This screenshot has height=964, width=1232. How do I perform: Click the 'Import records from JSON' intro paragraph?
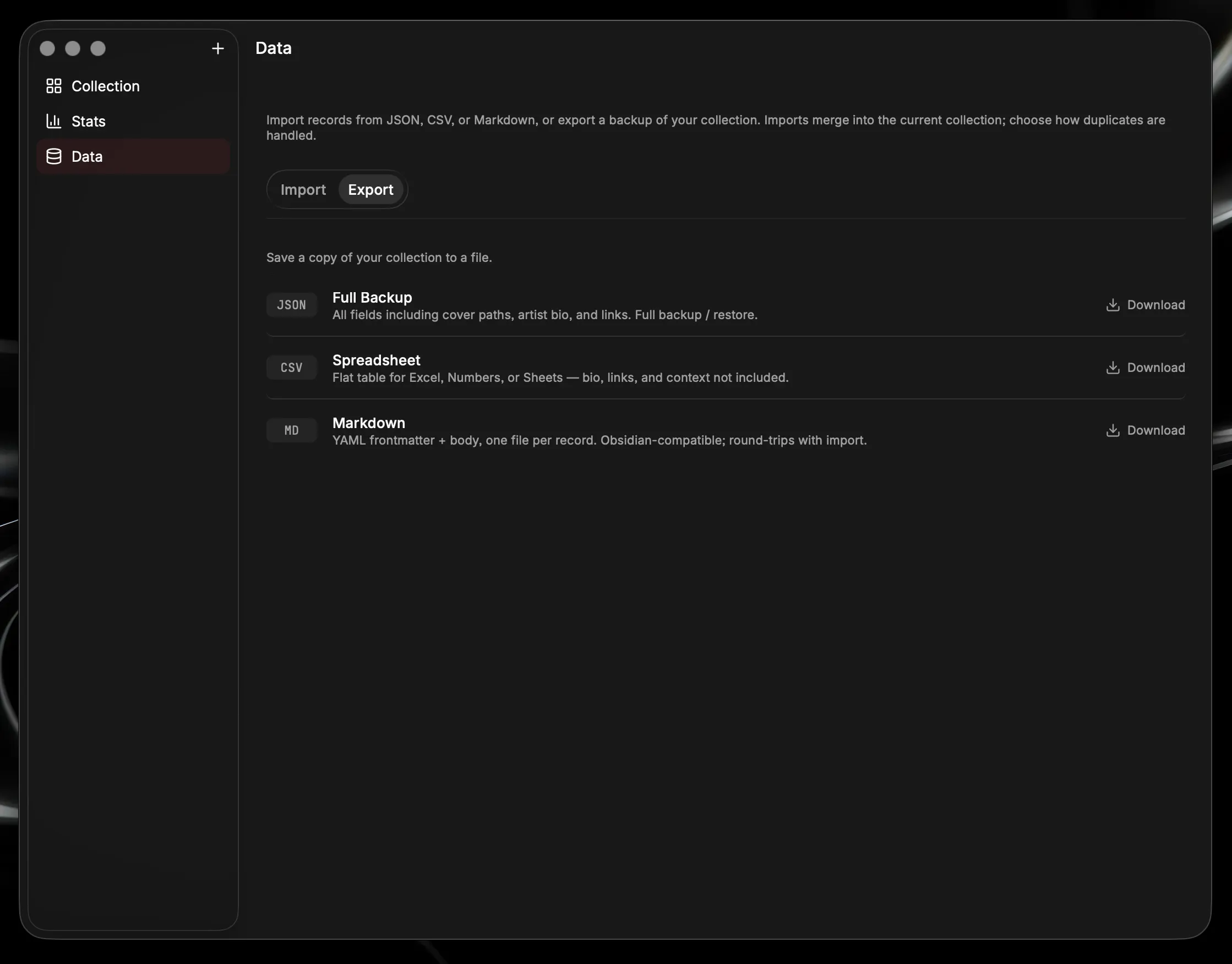(x=716, y=128)
